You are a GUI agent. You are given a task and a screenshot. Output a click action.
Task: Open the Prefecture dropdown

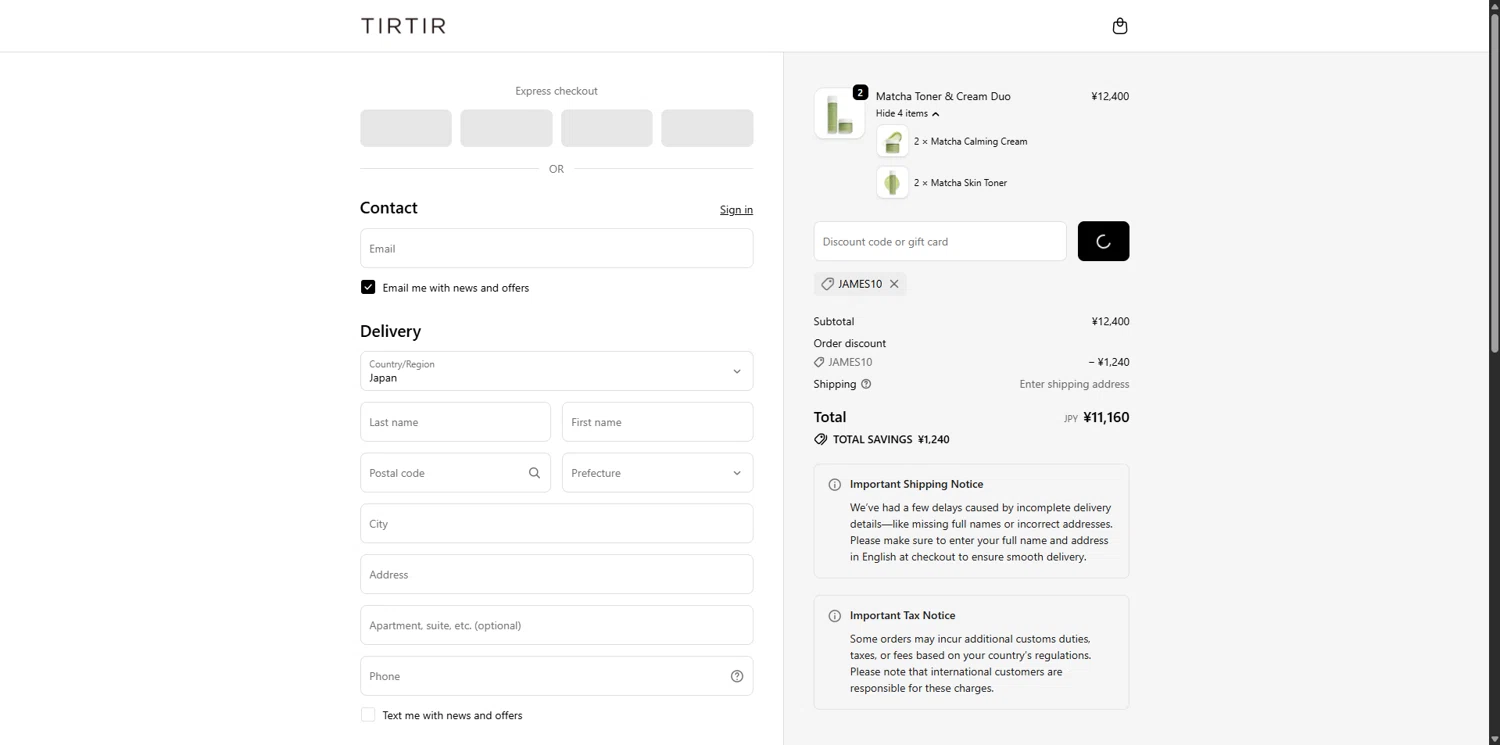657,473
